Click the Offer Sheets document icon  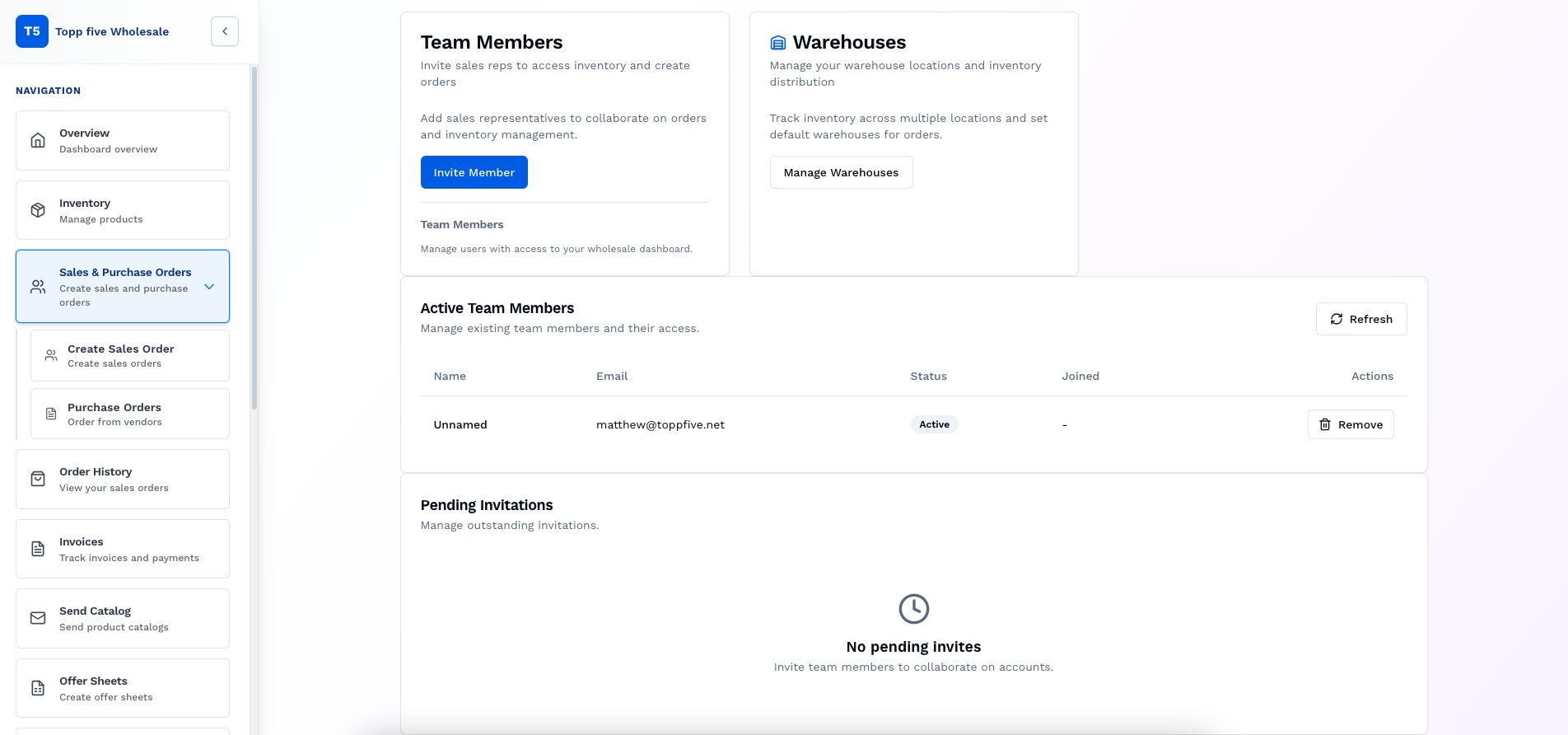click(38, 688)
